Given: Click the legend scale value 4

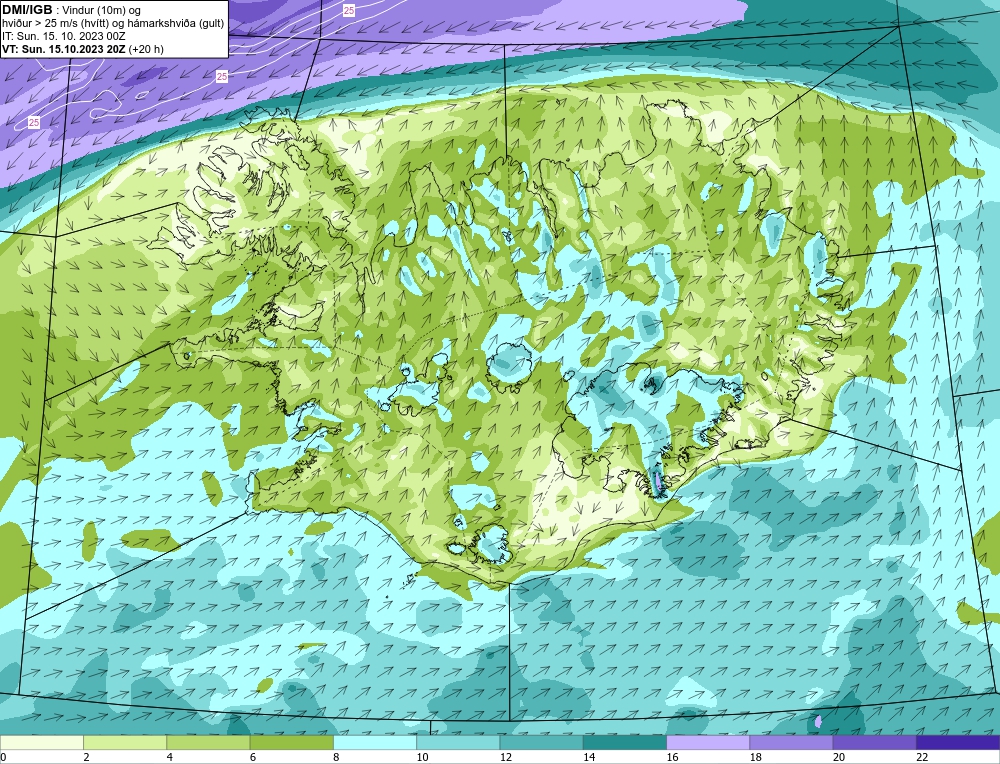Looking at the screenshot, I should [x=170, y=757].
